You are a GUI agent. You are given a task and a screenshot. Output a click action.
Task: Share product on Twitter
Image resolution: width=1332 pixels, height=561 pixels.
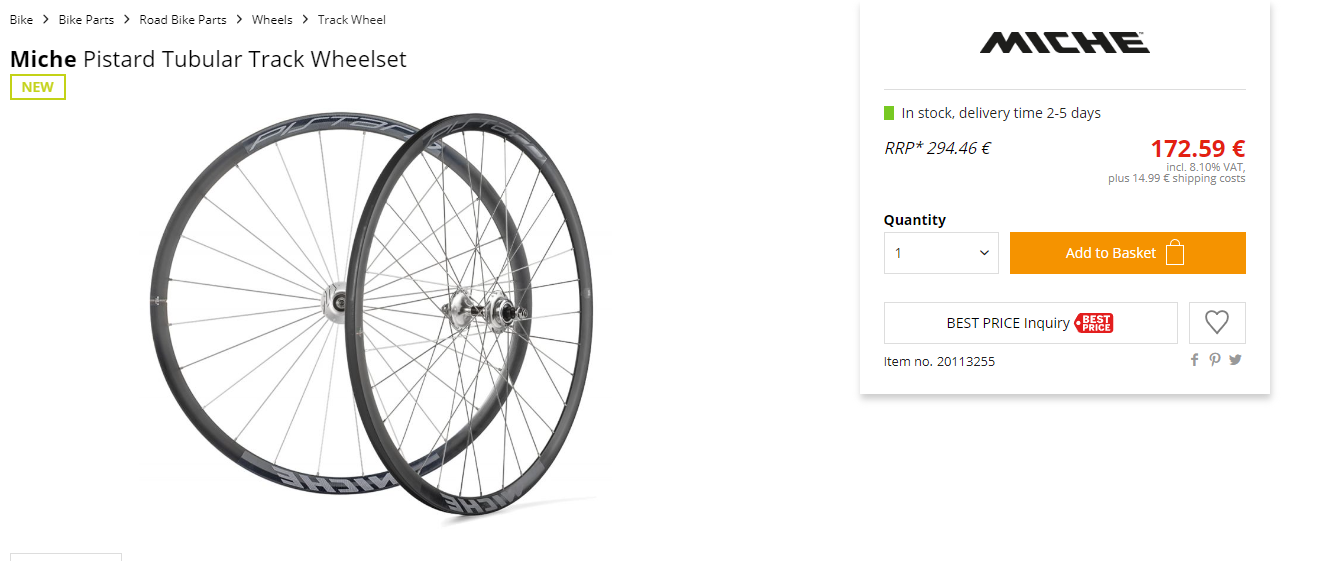pyautogui.click(x=1235, y=360)
